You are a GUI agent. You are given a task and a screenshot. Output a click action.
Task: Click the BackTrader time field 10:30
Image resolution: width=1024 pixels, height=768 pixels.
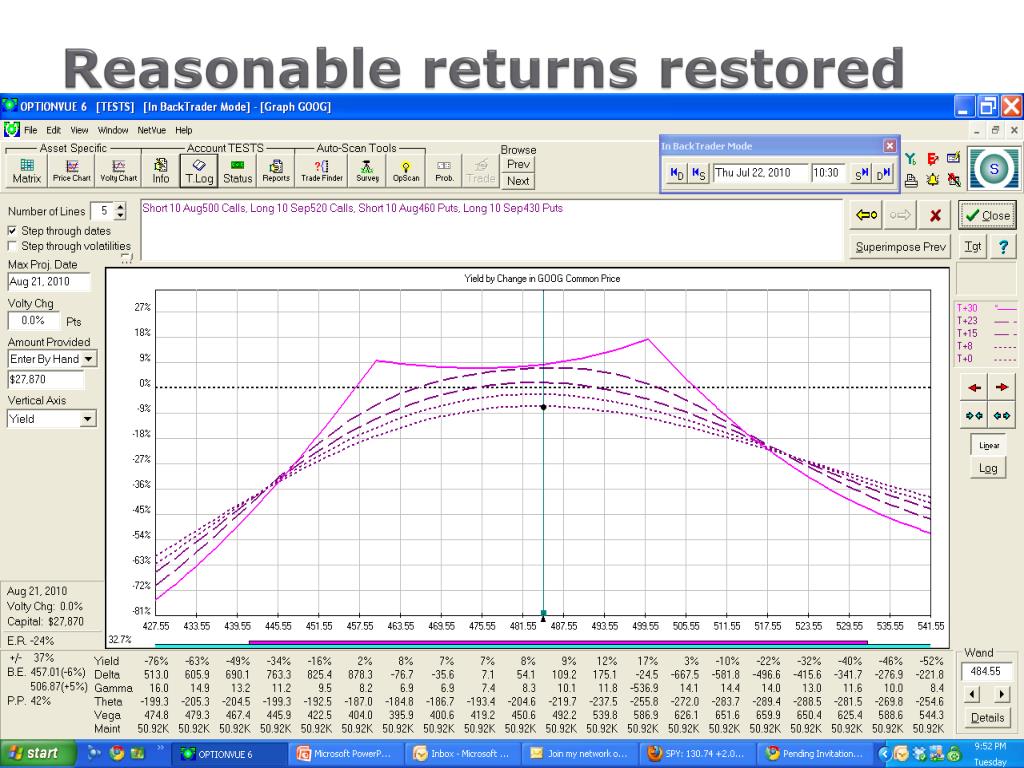point(828,173)
